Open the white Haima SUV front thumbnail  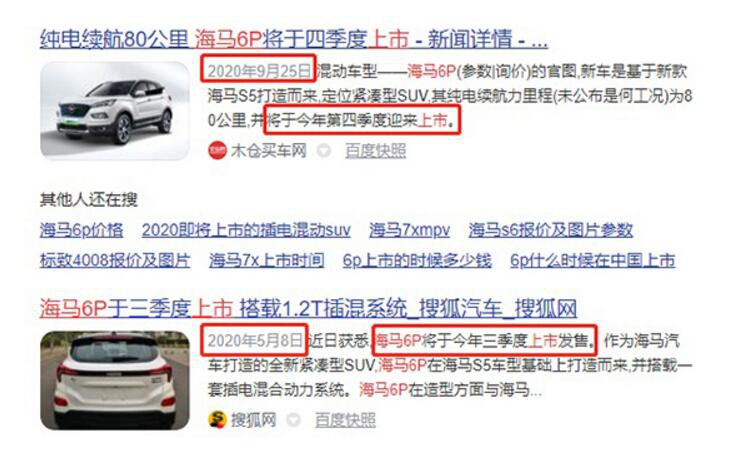[115, 111]
